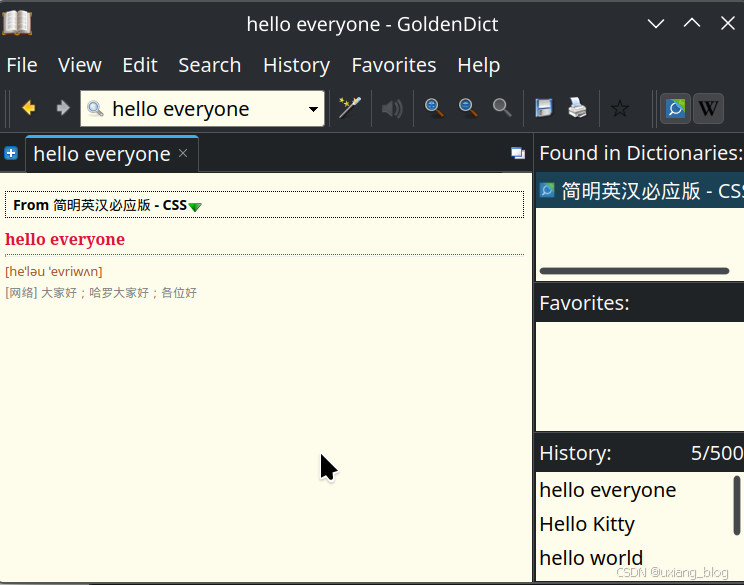The height and width of the screenshot is (585, 744).
Task: Play pronunciation with speaker icon
Action: pyautogui.click(x=392, y=109)
